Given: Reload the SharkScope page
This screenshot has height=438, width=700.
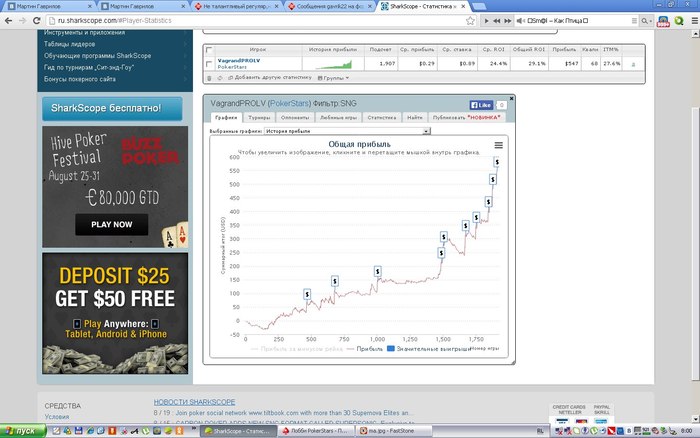Looking at the screenshot, I should (37, 21).
